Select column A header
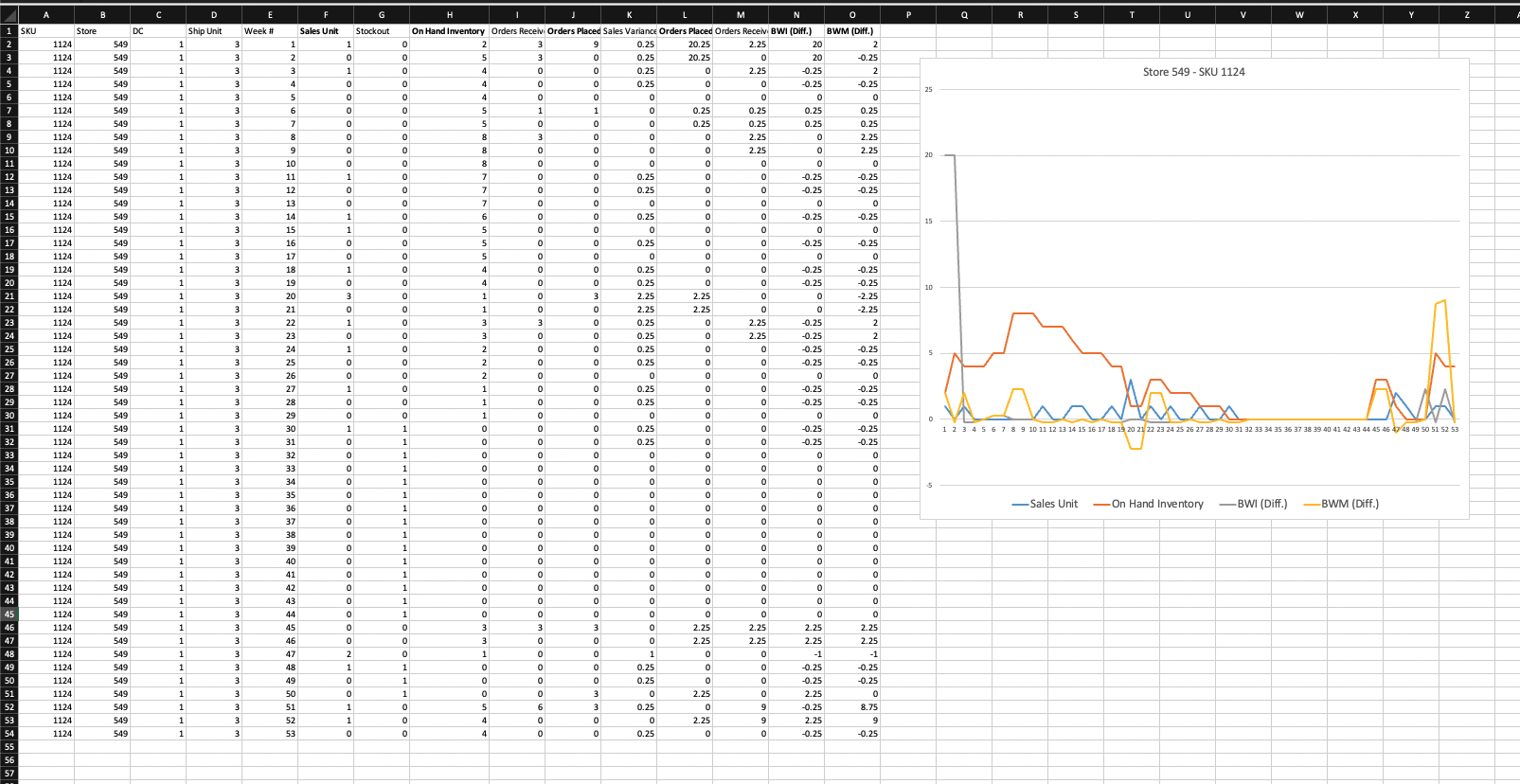This screenshot has width=1520, height=784. [45, 15]
